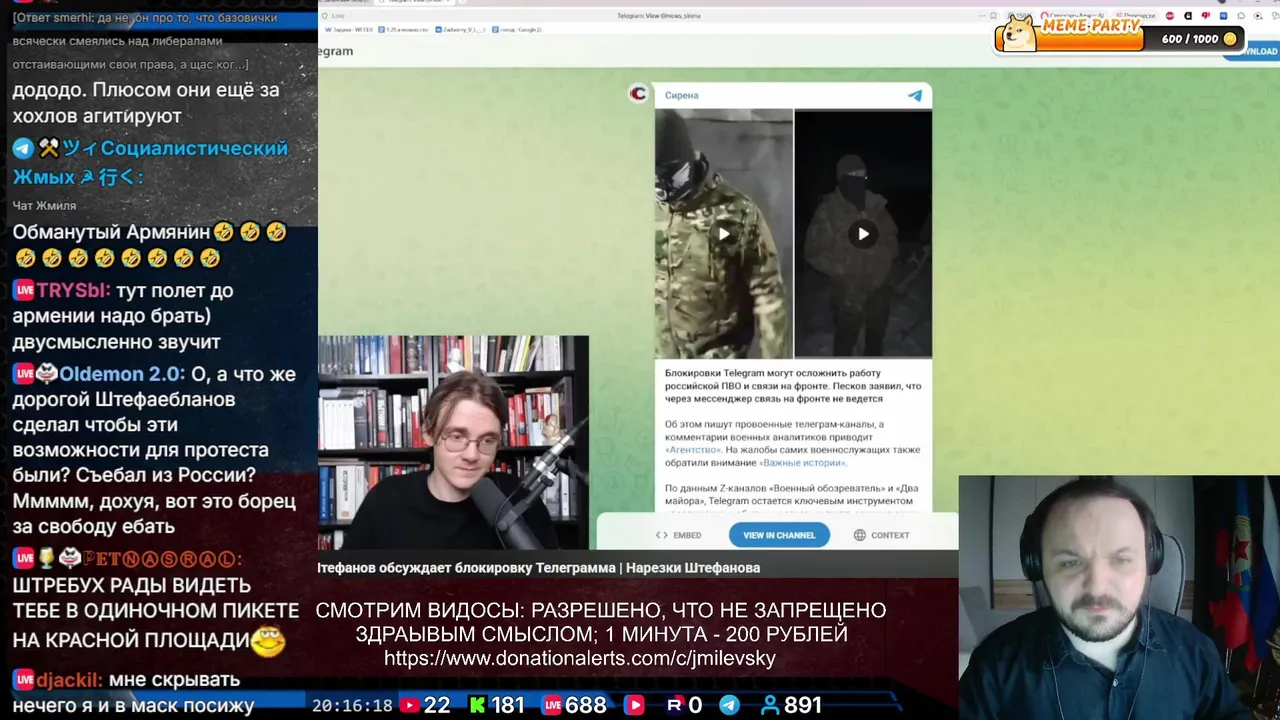Viewport: 1280px width, 720px height.
Task: Click the Telegram icon before Социалистический Жмых
Action: pyautogui.click(x=23, y=148)
